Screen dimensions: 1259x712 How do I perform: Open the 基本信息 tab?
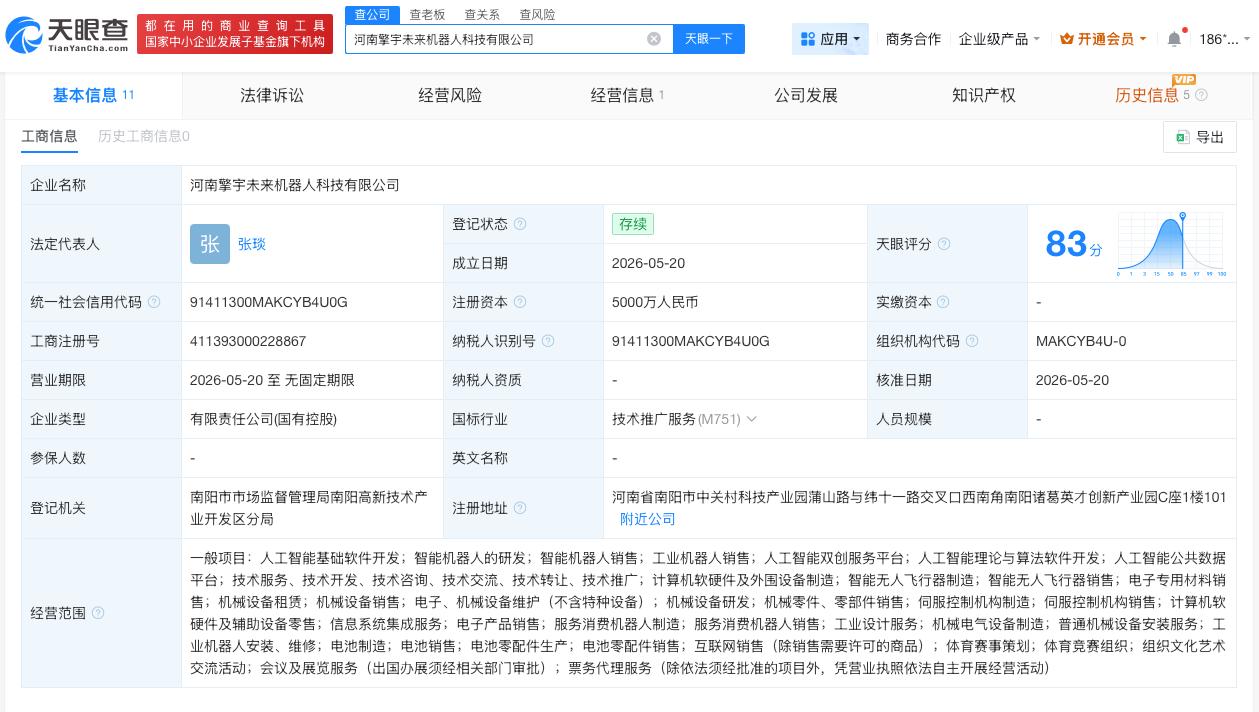(x=94, y=95)
